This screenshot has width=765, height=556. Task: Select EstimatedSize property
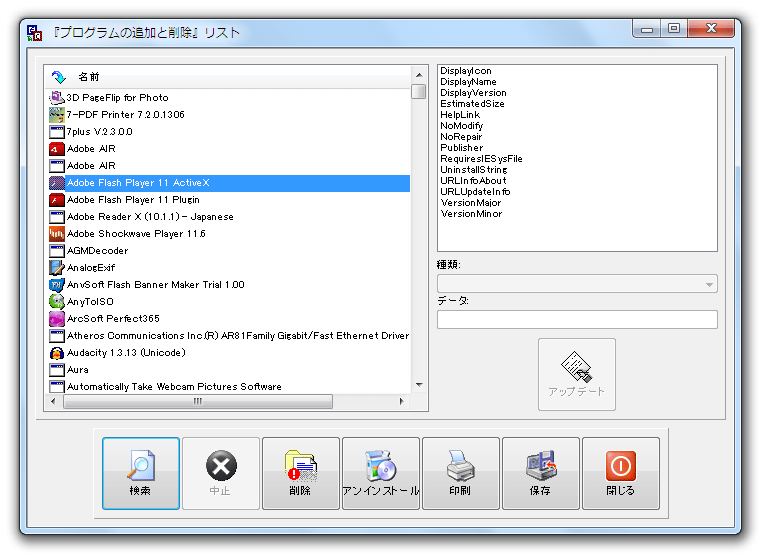point(472,104)
